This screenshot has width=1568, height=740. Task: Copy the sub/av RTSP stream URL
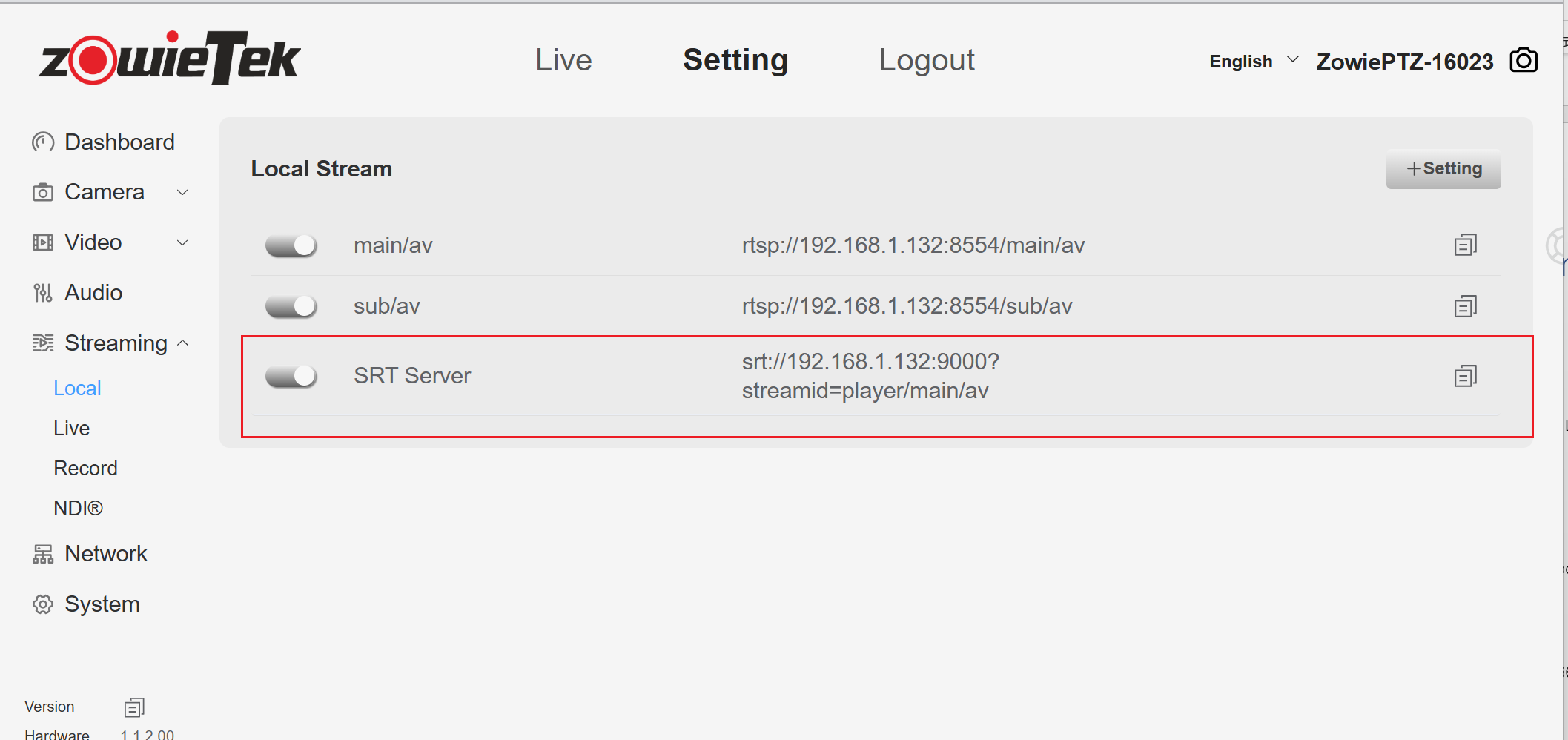point(1465,305)
